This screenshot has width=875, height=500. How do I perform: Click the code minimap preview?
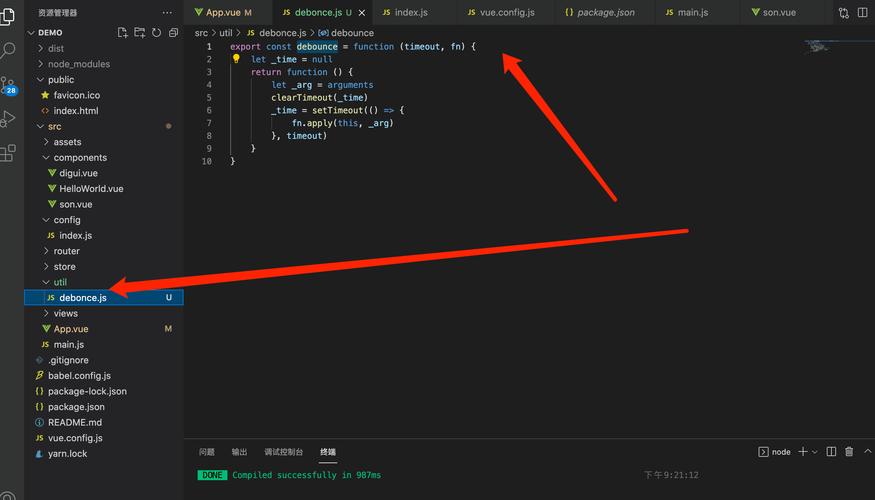pos(825,46)
